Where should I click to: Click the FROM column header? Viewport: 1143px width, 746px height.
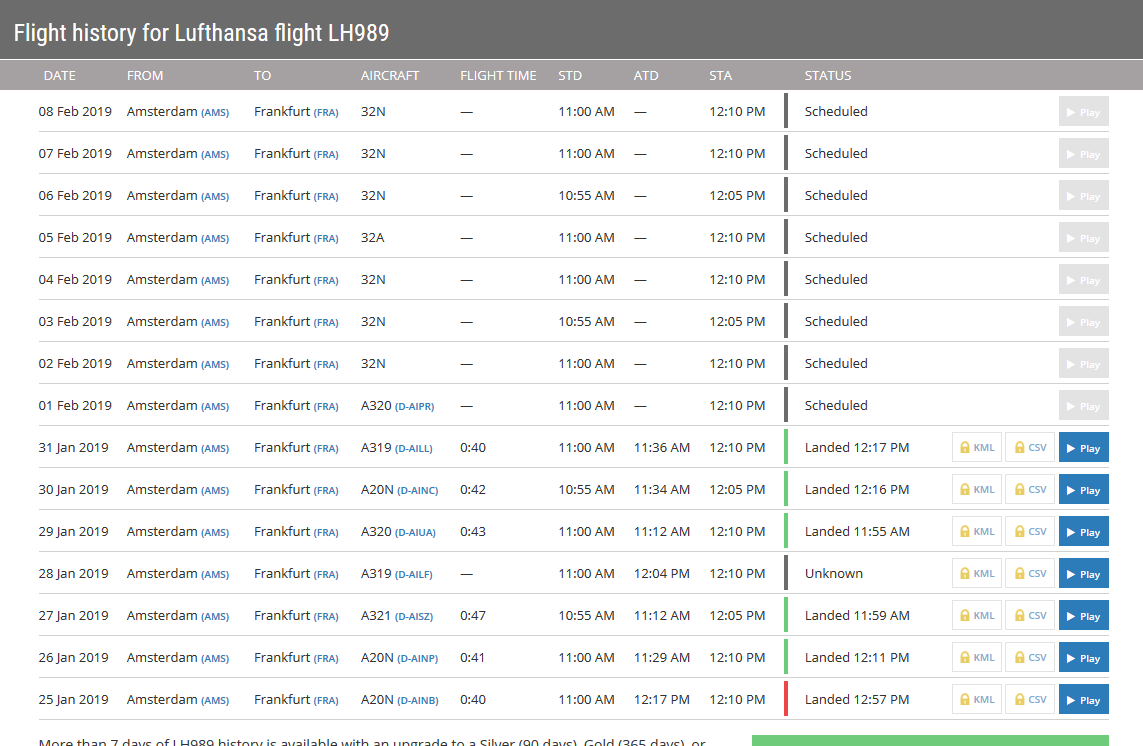pos(145,75)
